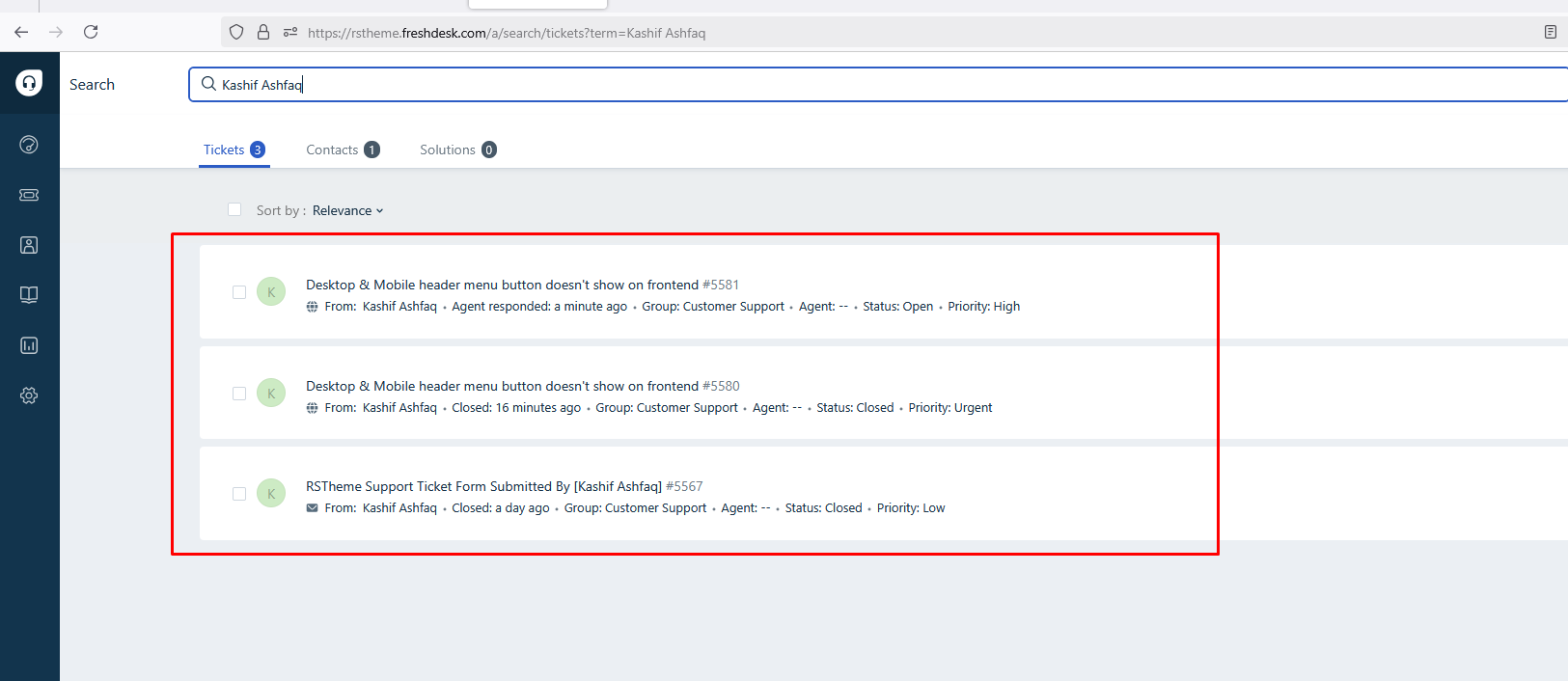Open the Solutions book icon in the sidebar
This screenshot has height=681, width=1568.
(29, 295)
